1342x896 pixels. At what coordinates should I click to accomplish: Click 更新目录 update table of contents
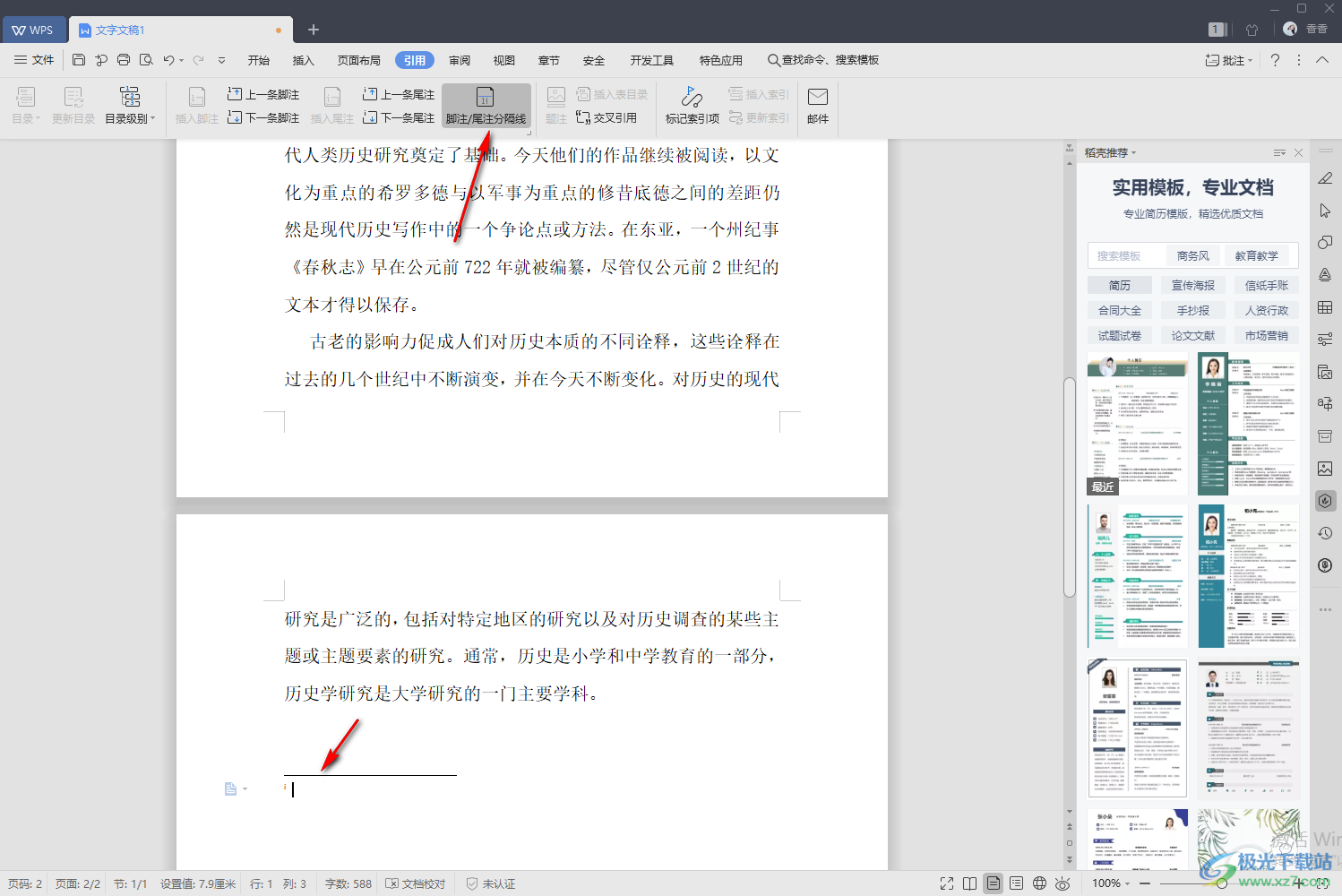(73, 107)
